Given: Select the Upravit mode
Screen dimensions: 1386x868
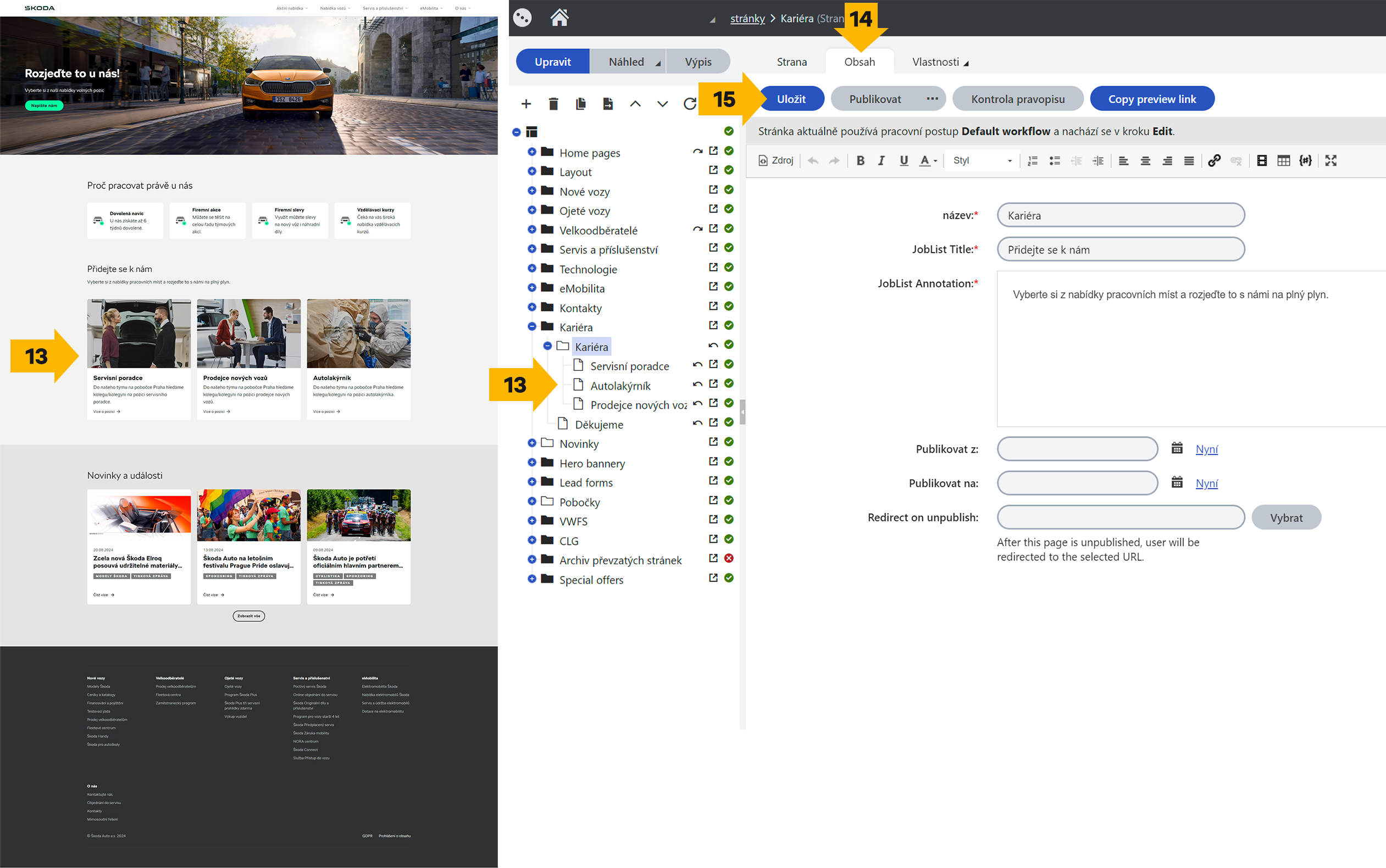Looking at the screenshot, I should pyautogui.click(x=552, y=62).
